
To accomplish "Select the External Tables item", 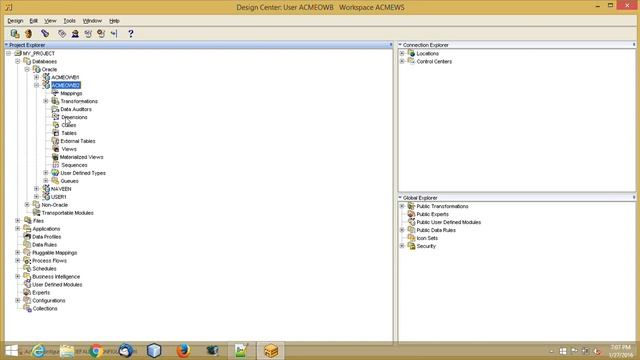I will (x=78, y=141).
